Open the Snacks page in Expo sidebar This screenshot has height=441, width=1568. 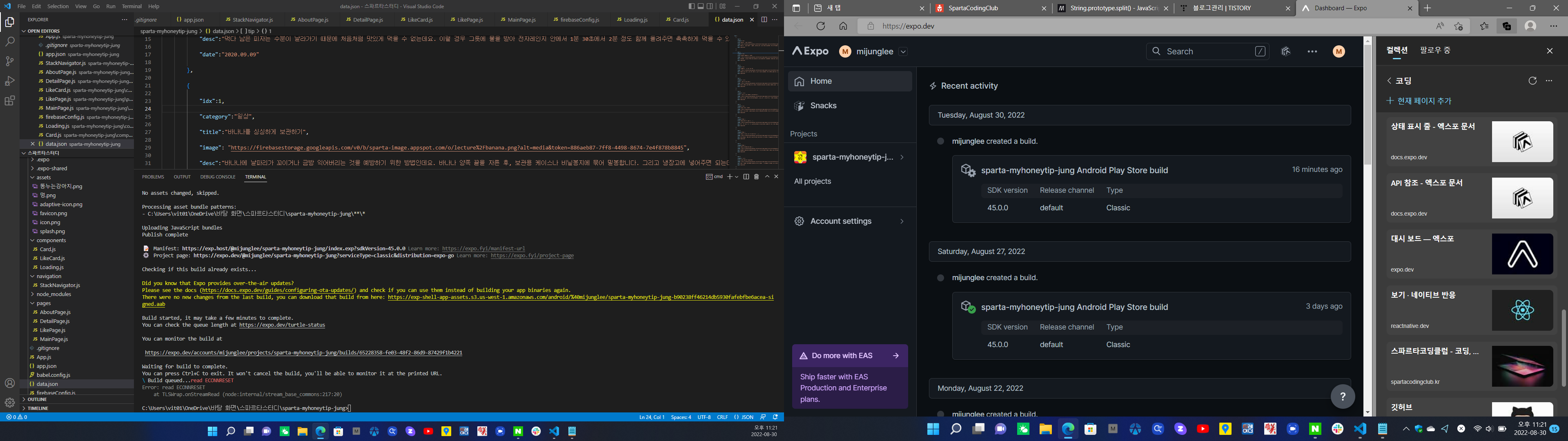tap(850, 106)
